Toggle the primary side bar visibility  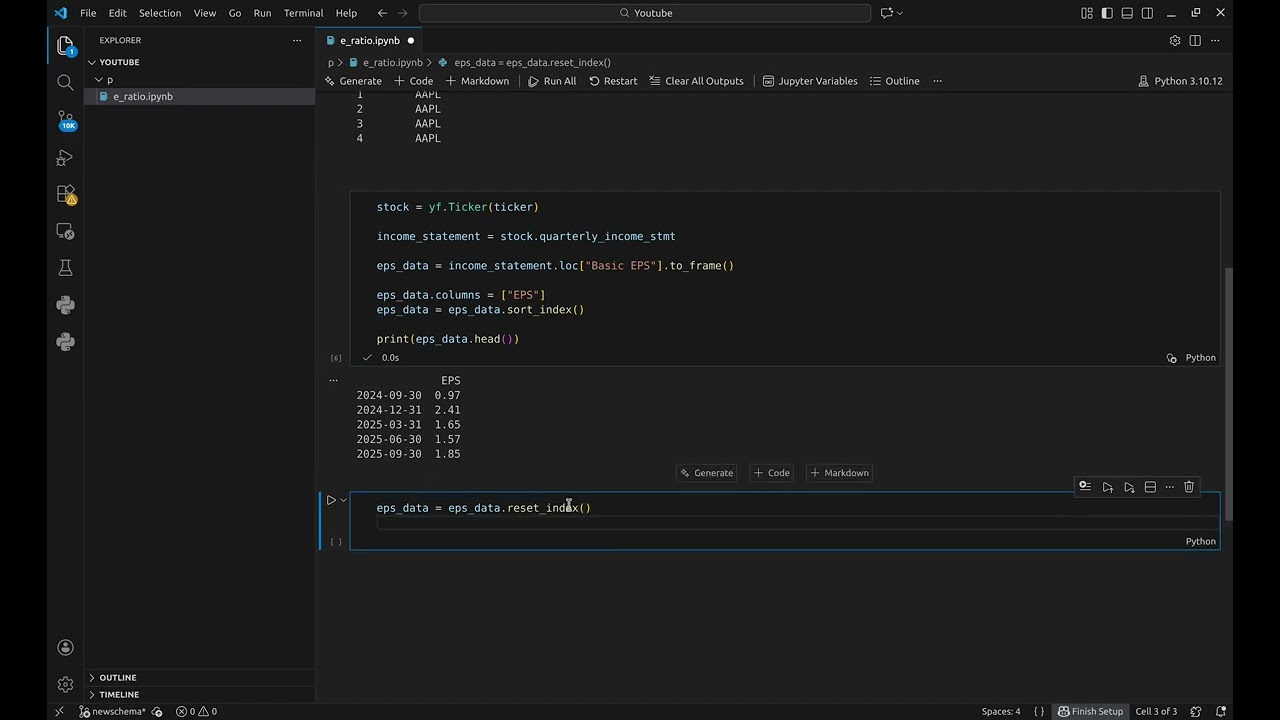1107,13
